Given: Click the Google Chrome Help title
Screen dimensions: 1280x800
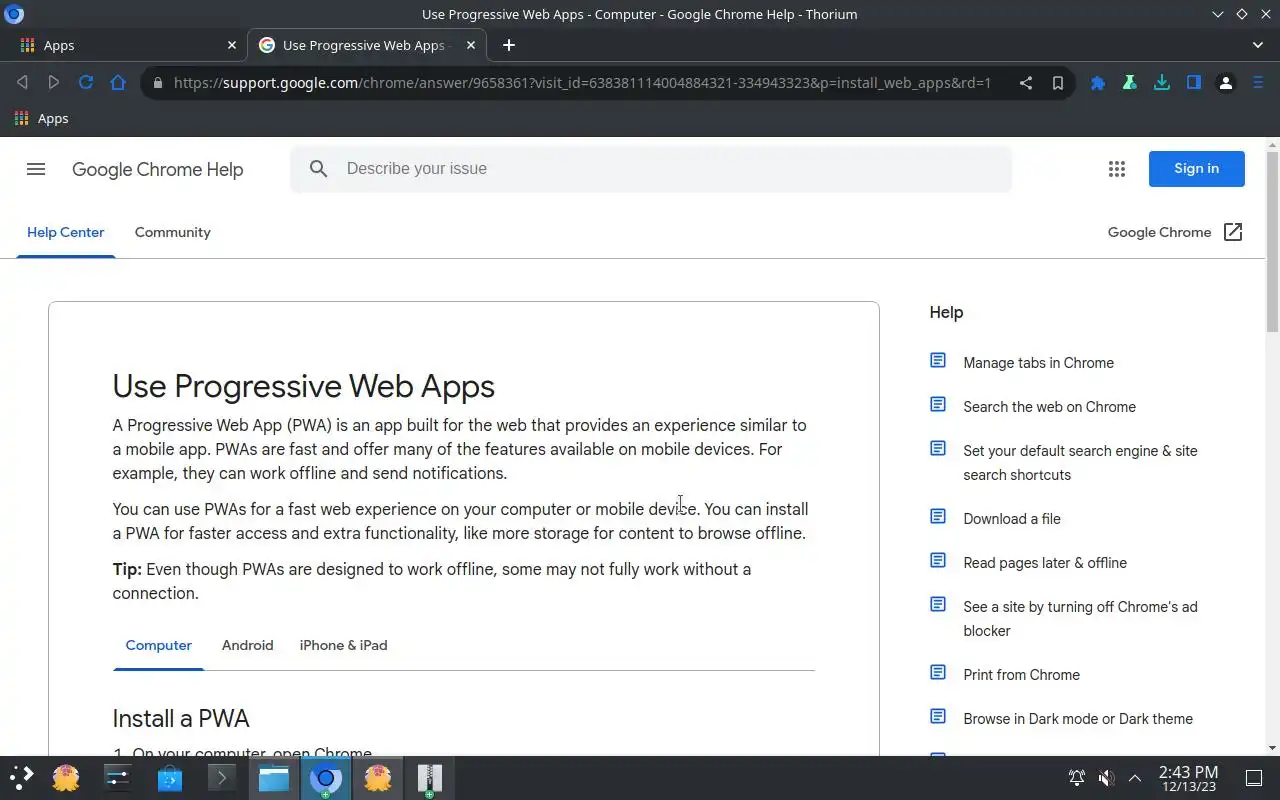Looking at the screenshot, I should [x=157, y=169].
